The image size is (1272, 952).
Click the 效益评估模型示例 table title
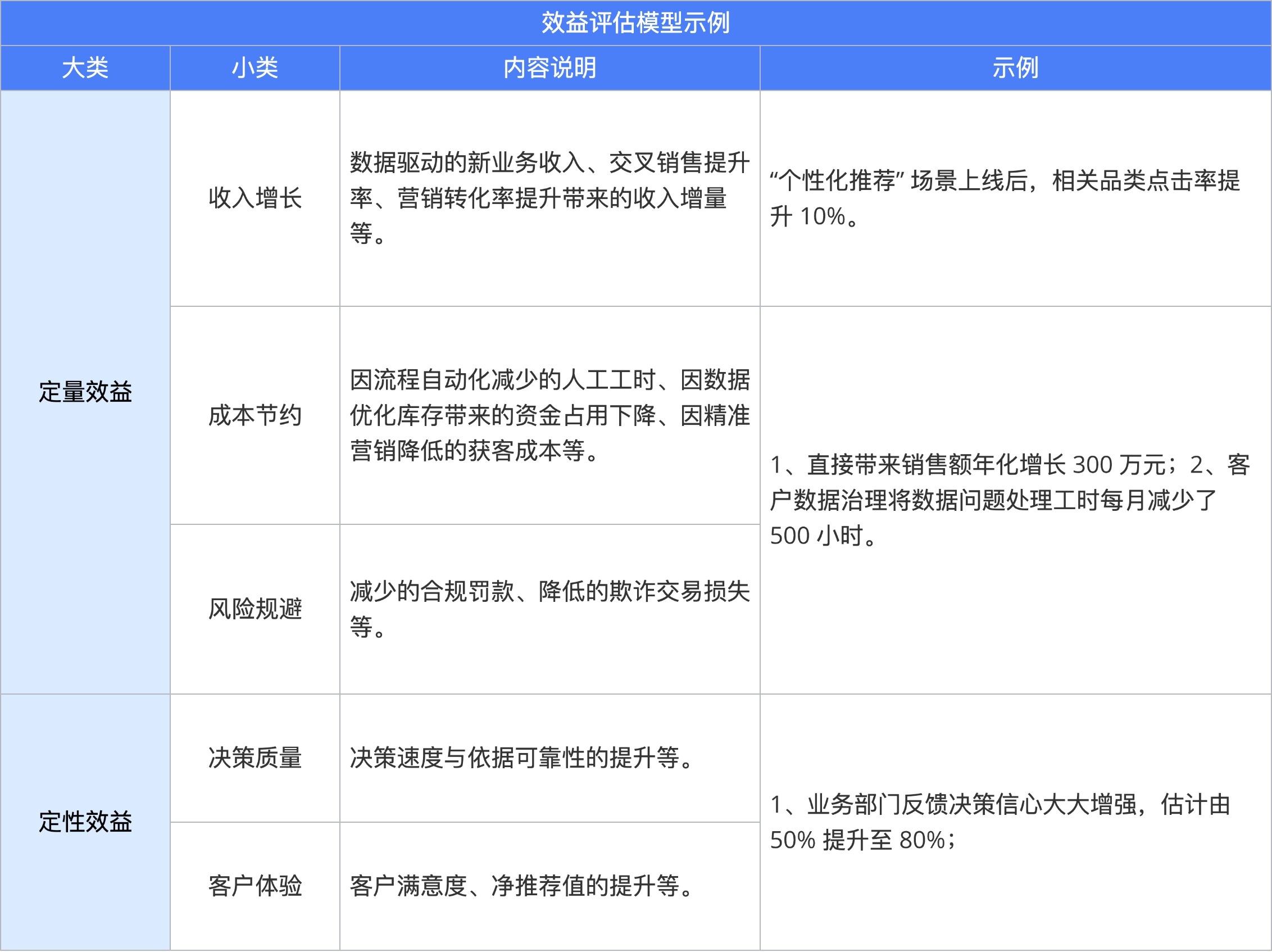pos(635,23)
